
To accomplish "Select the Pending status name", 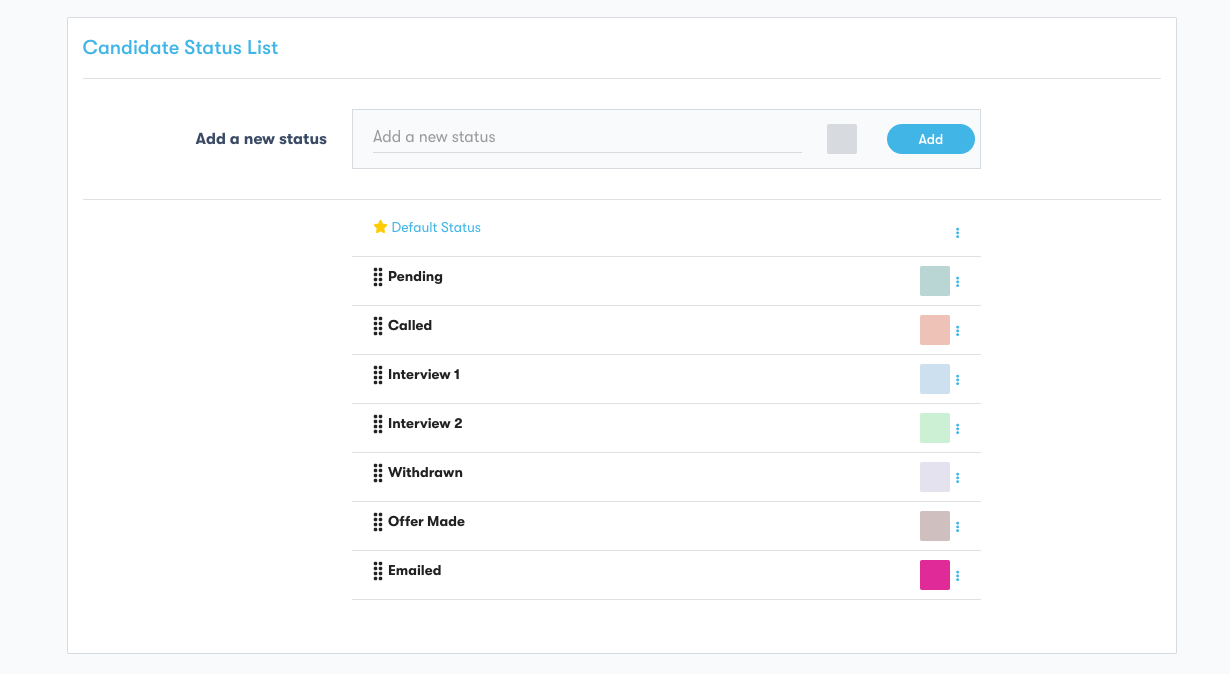I will click(x=415, y=277).
